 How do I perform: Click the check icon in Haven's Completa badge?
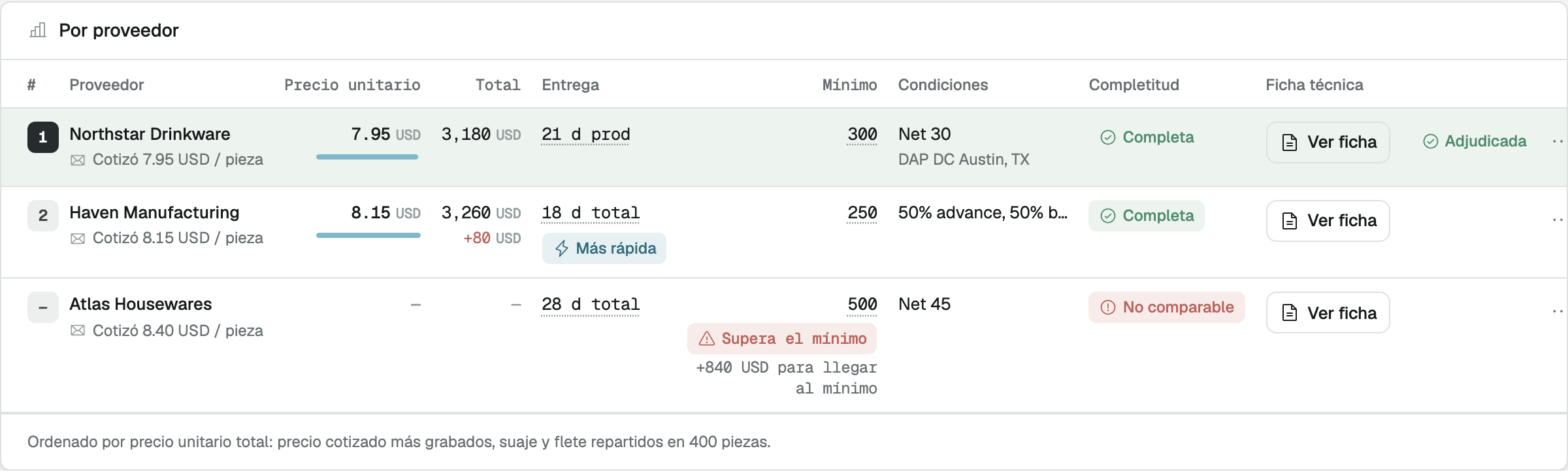1108,216
